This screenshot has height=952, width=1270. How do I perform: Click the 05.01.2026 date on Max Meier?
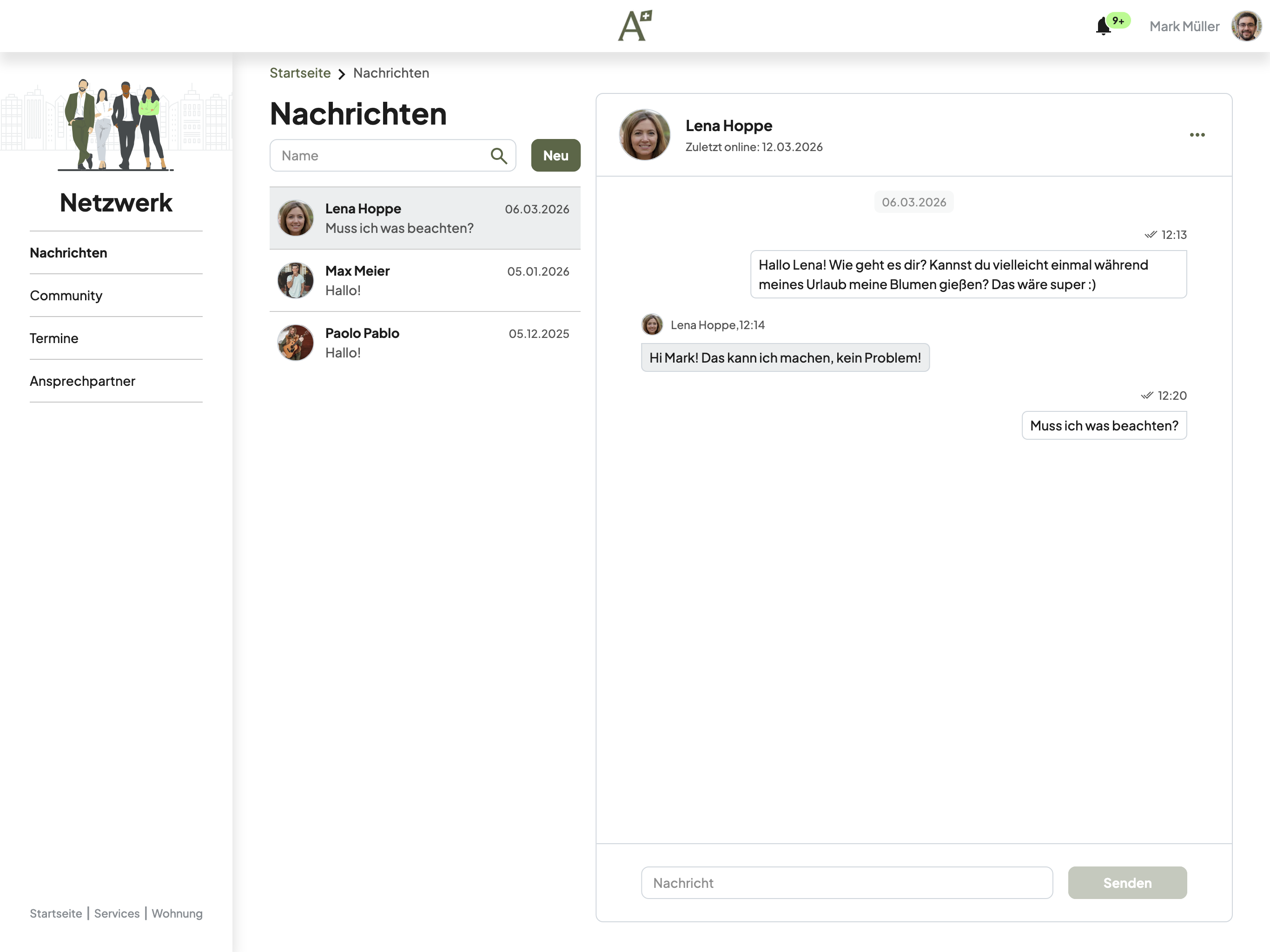click(x=538, y=271)
